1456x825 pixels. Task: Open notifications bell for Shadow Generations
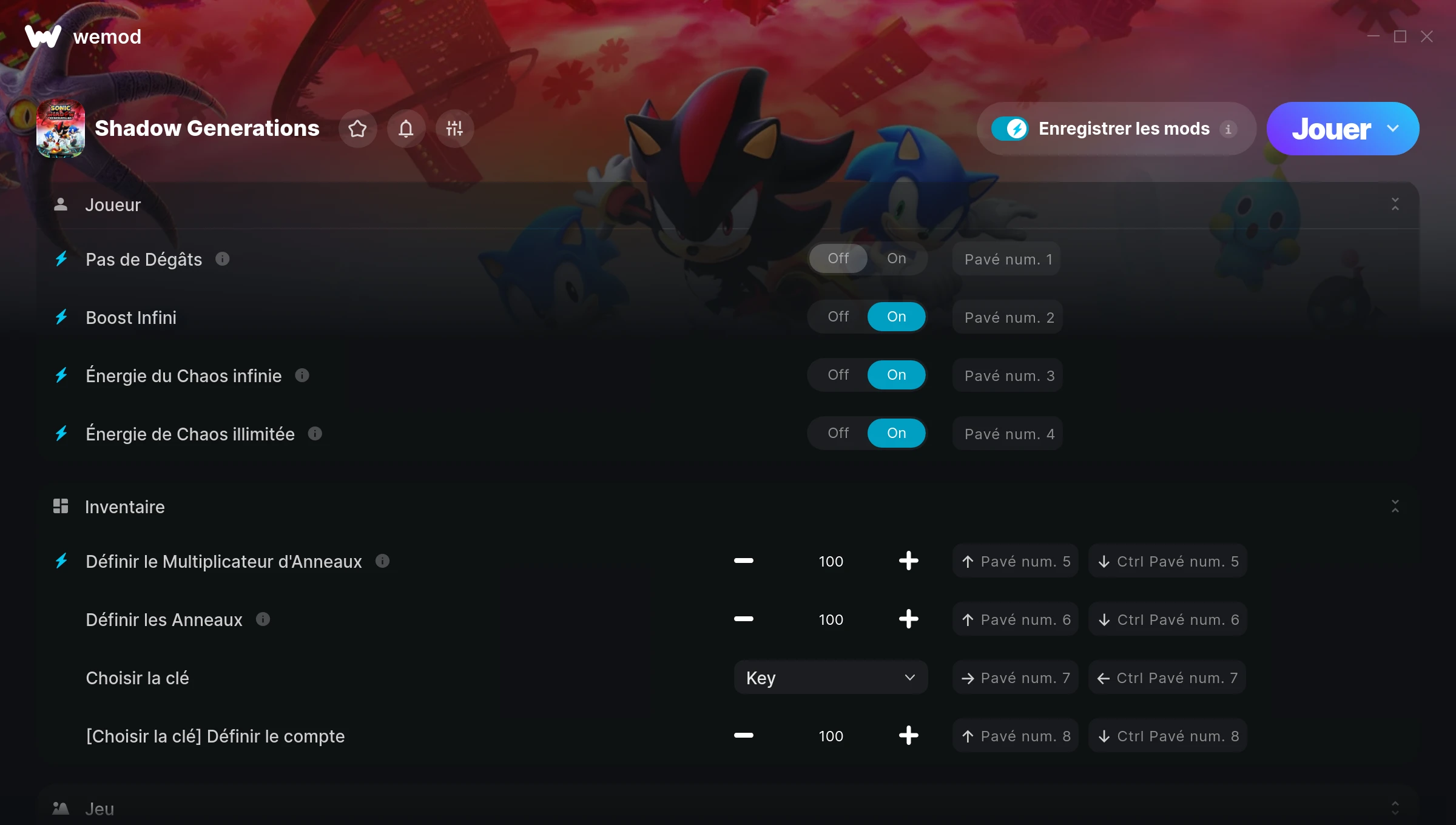(x=406, y=129)
